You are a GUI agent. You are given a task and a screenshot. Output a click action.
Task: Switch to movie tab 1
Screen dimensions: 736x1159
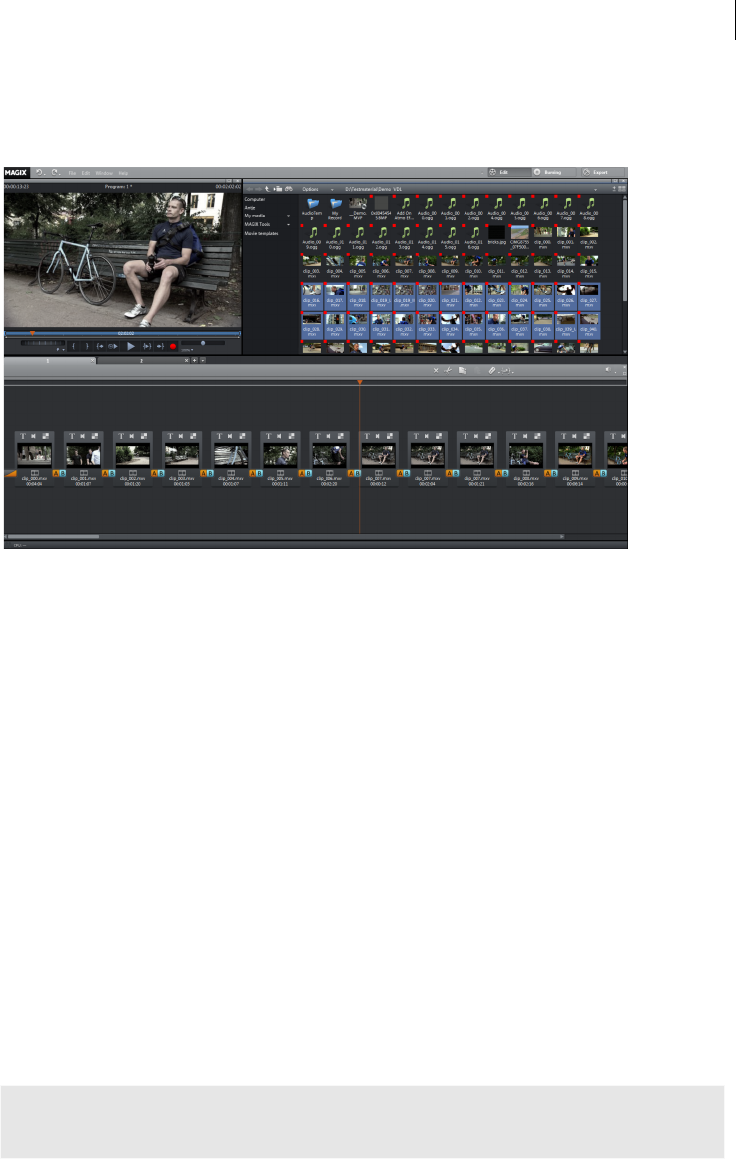49,361
